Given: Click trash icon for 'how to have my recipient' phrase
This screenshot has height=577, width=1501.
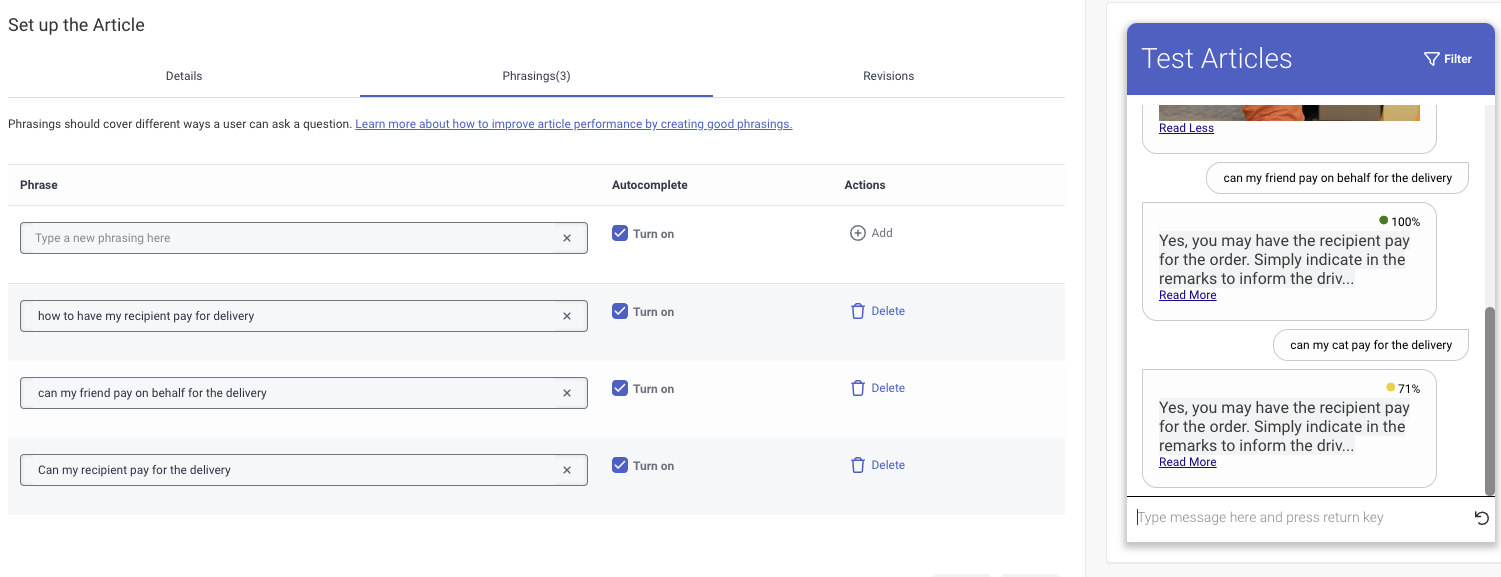Looking at the screenshot, I should tap(857, 311).
